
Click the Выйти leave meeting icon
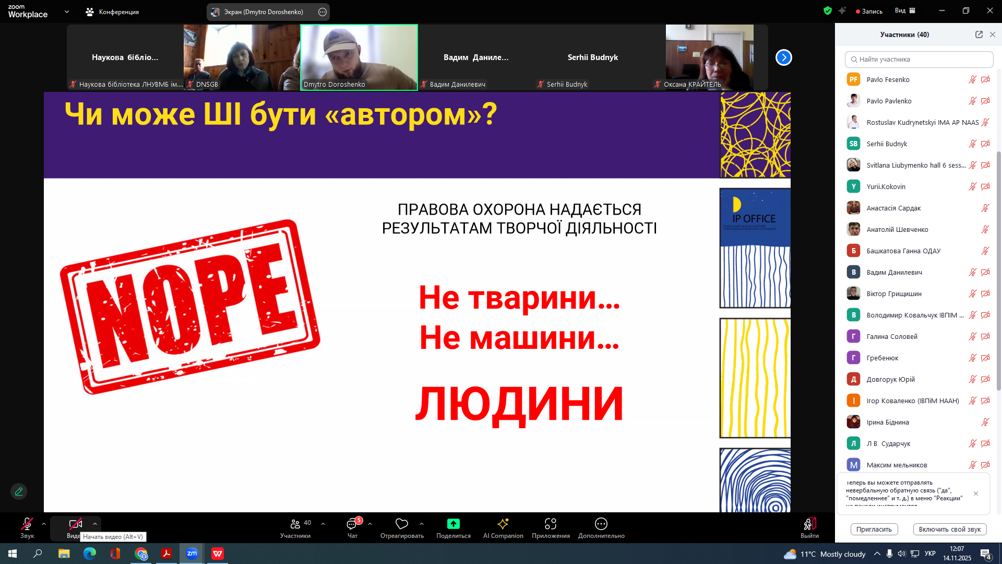coord(809,524)
